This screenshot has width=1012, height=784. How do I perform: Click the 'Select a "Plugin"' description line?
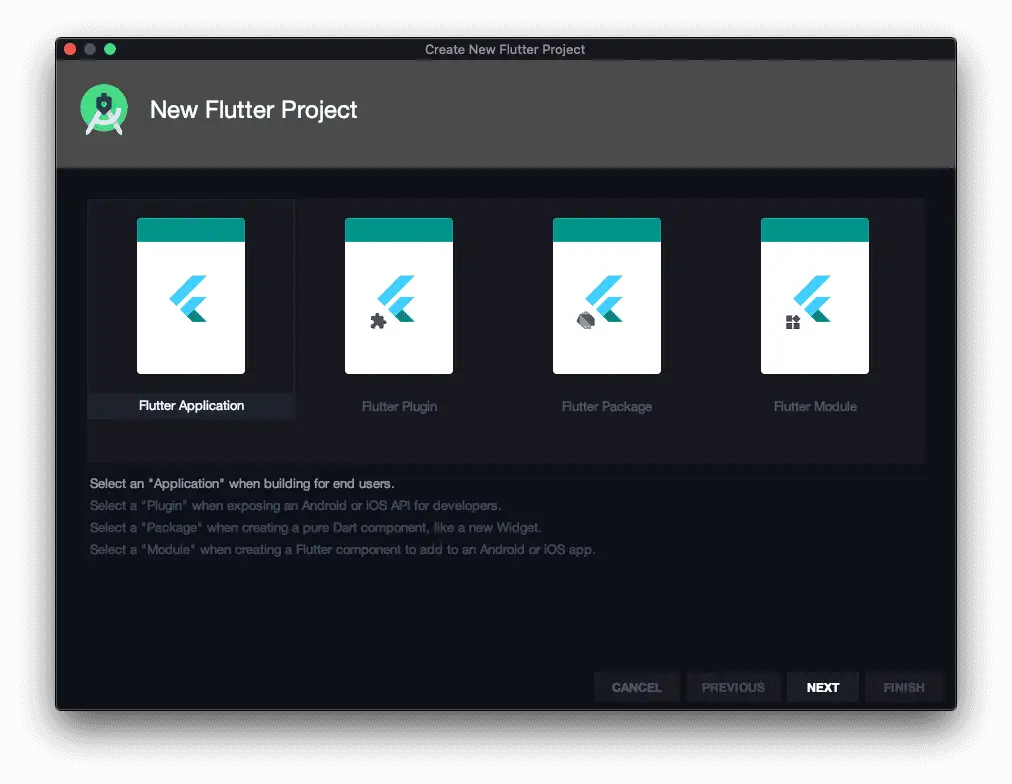(x=295, y=505)
